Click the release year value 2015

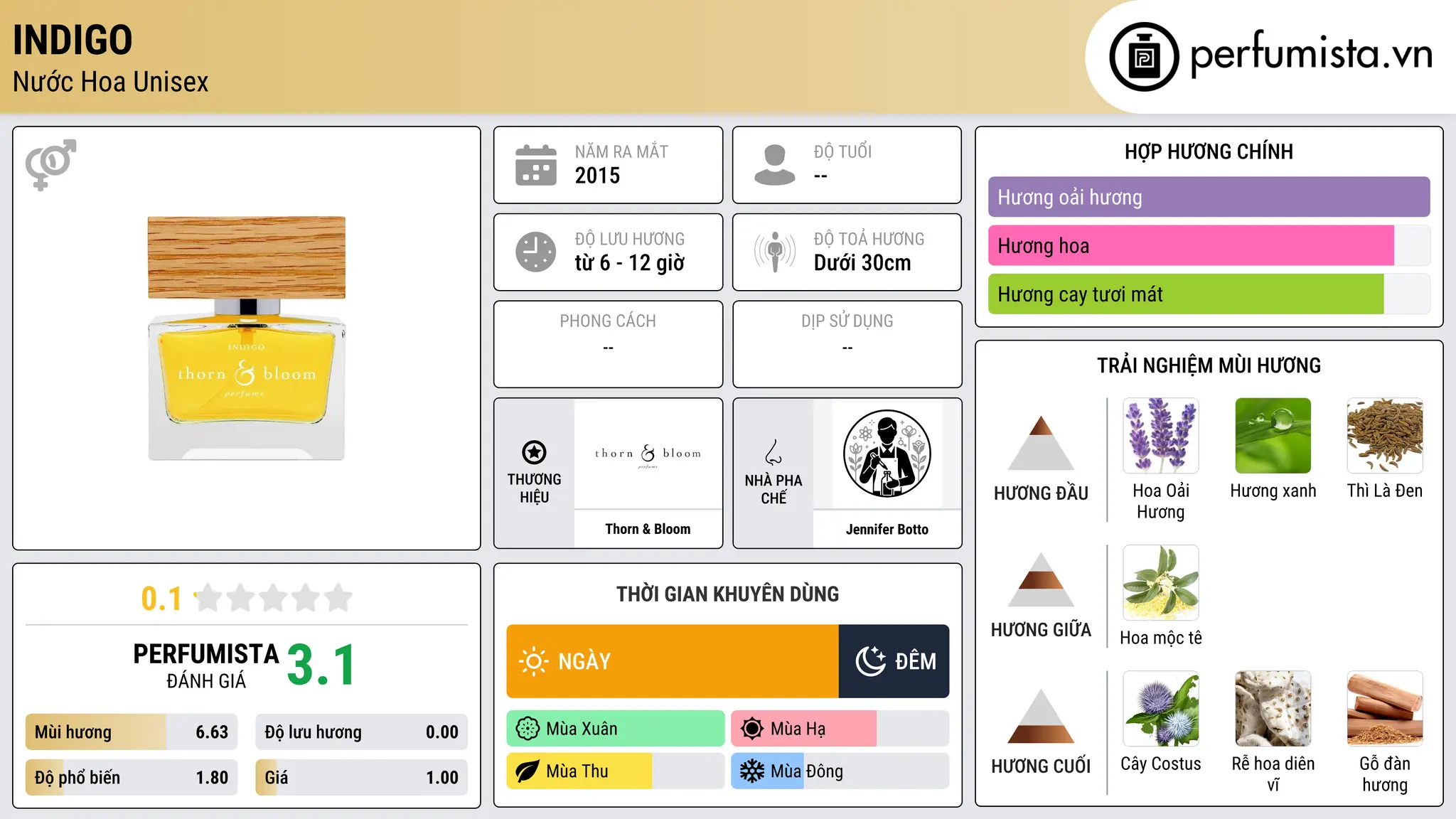point(597,176)
